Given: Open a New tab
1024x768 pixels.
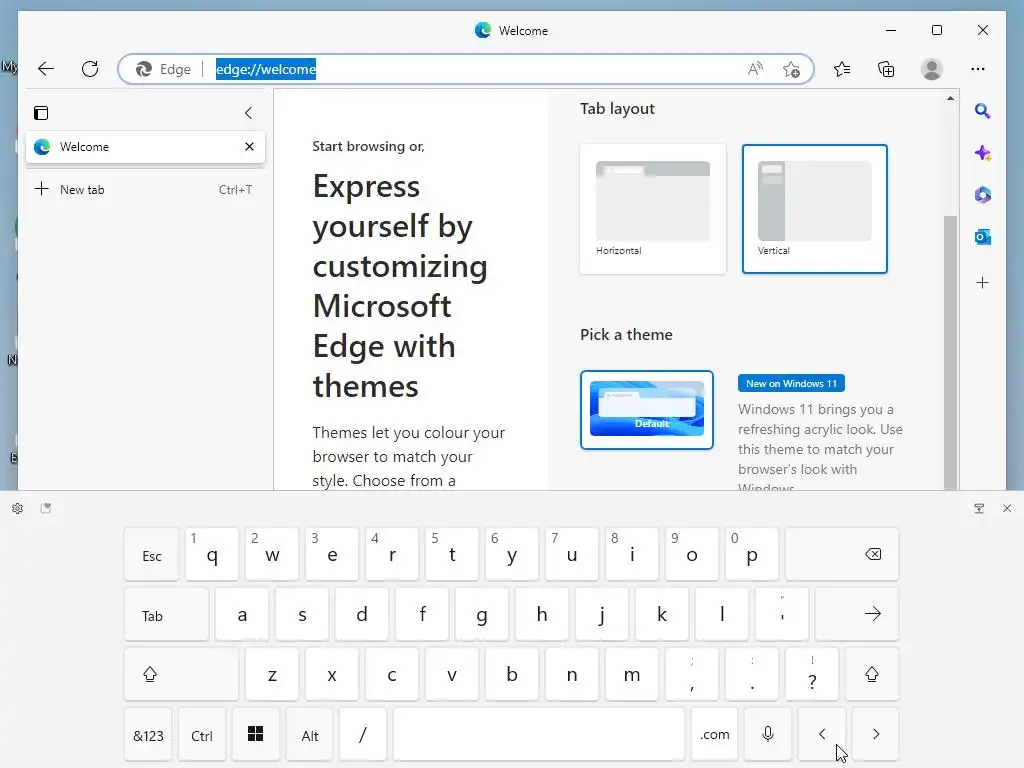Looking at the screenshot, I should [x=145, y=189].
